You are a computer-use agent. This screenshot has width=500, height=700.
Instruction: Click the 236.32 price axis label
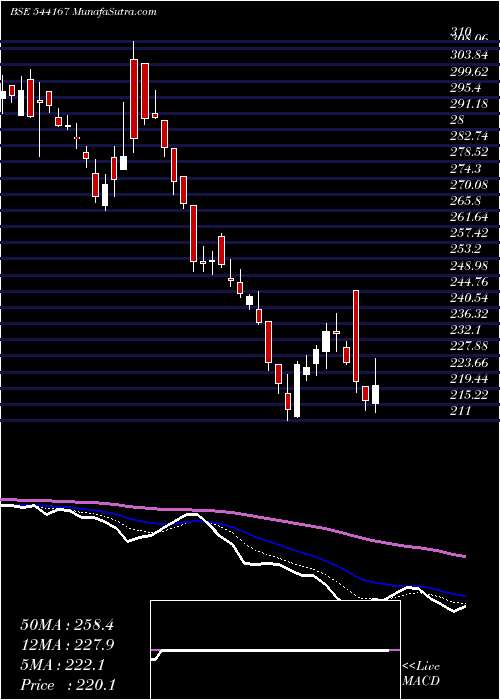(x=469, y=314)
